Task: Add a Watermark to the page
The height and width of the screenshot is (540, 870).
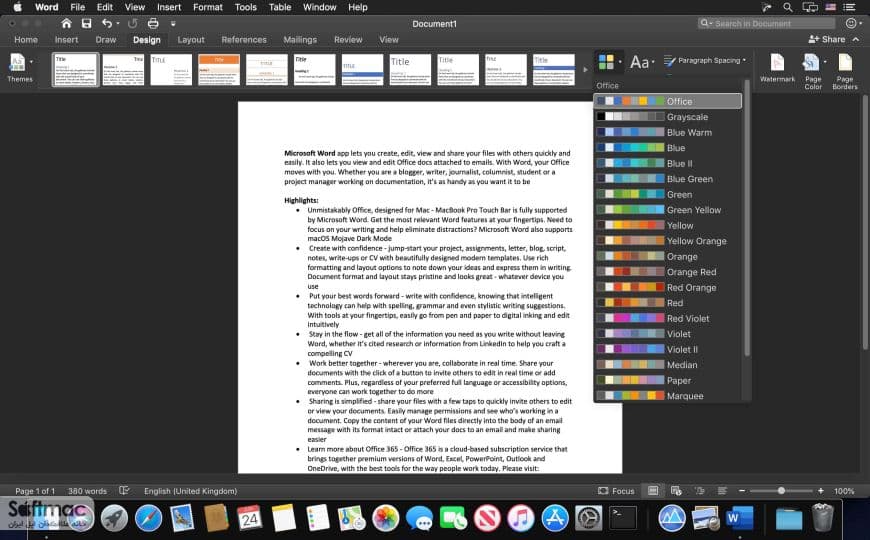Action: click(x=777, y=68)
